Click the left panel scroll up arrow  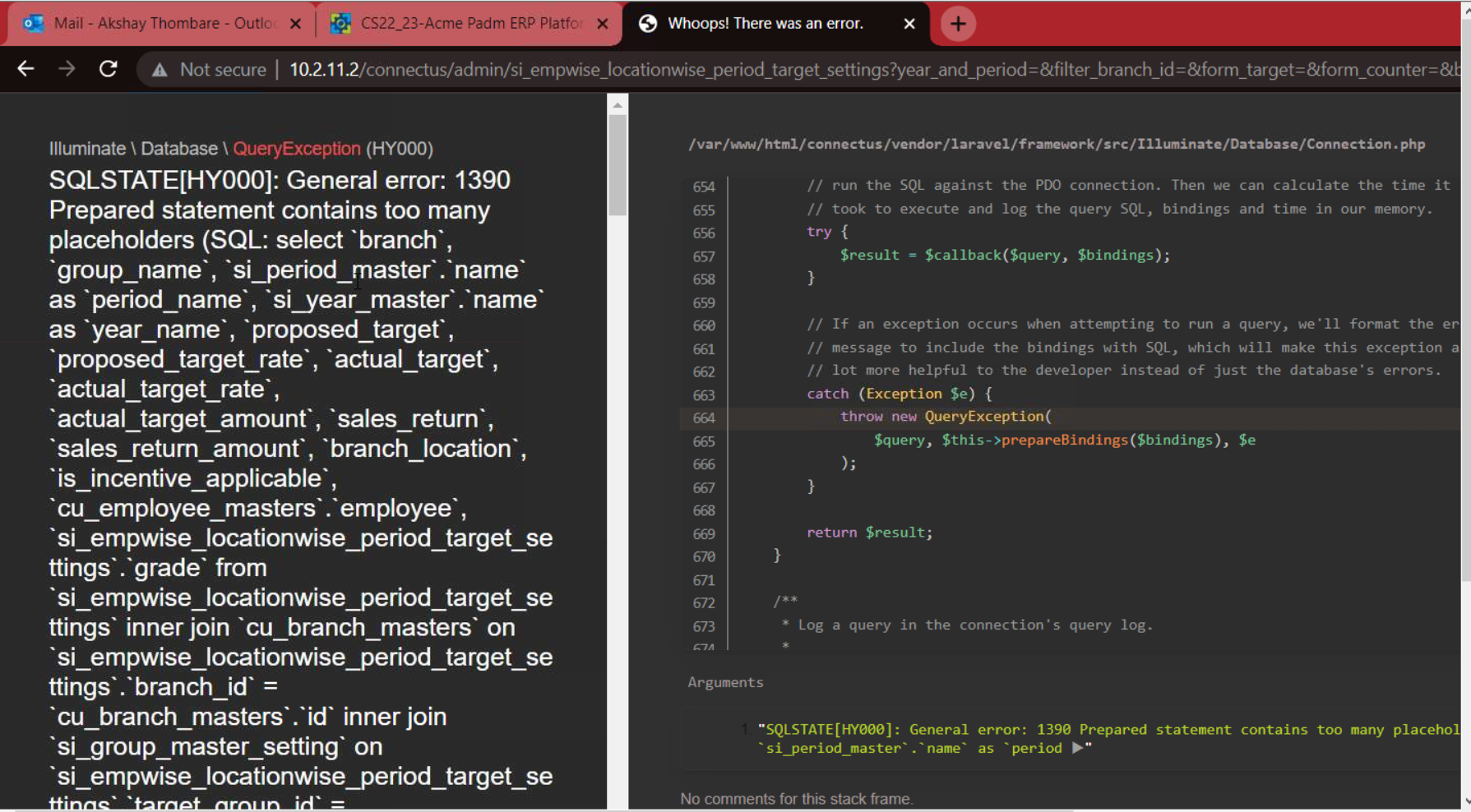coord(618,104)
